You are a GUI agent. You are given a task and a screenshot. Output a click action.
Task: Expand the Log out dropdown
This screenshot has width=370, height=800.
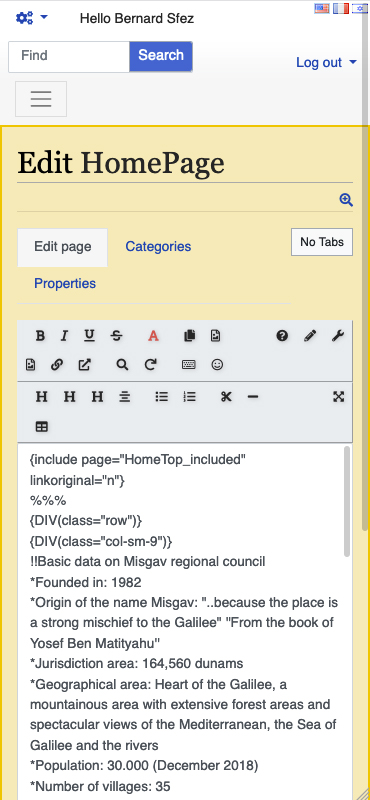[327, 62]
